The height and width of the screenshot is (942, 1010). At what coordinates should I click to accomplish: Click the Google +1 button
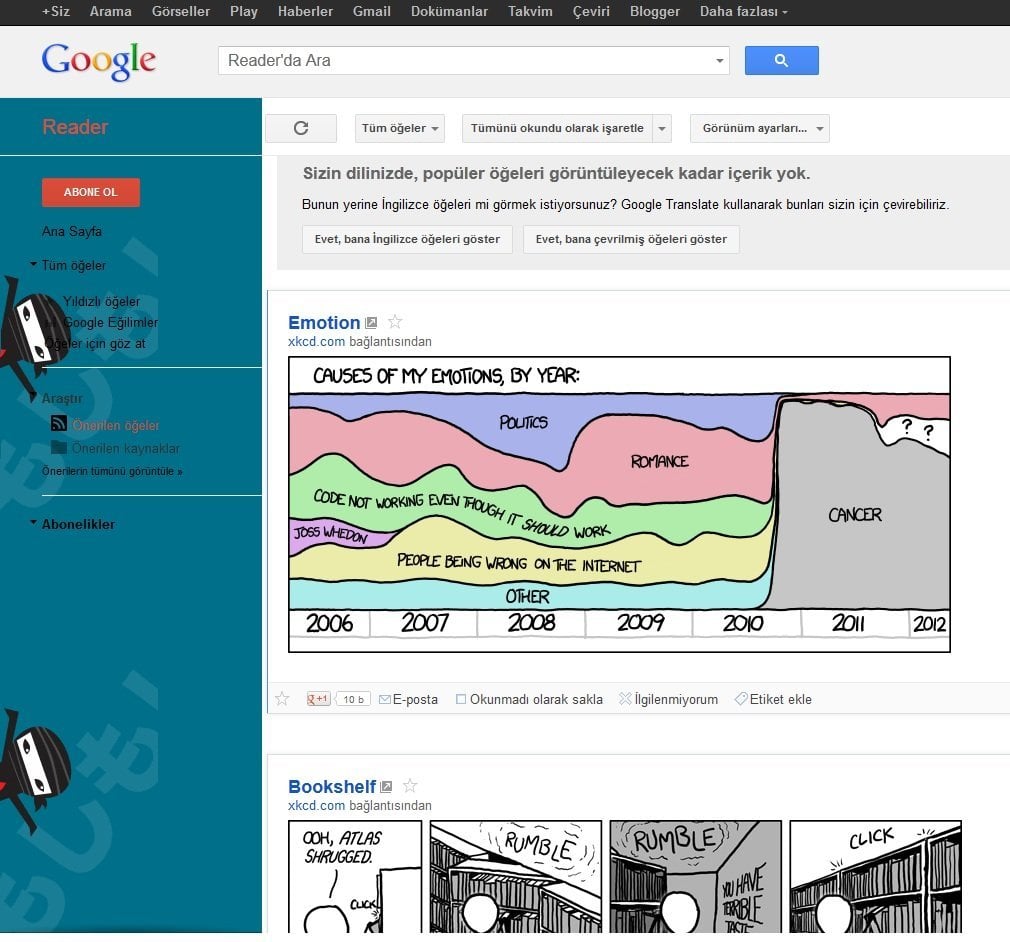318,699
